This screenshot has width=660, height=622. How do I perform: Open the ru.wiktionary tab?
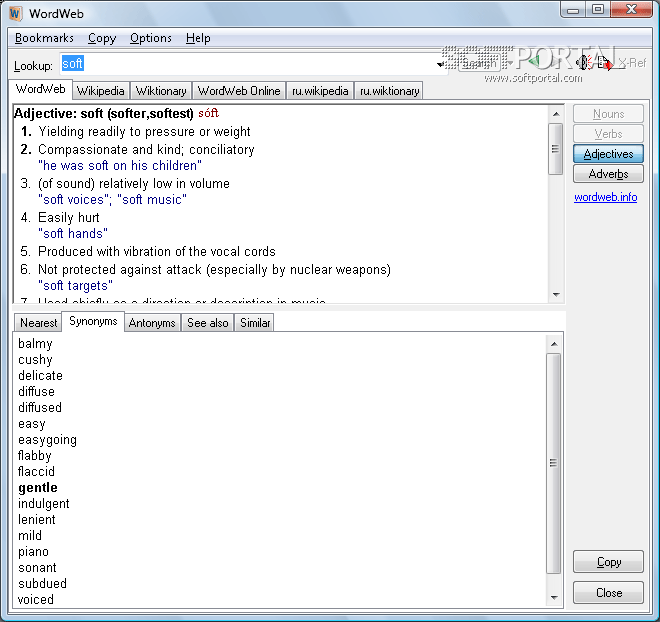[x=389, y=91]
